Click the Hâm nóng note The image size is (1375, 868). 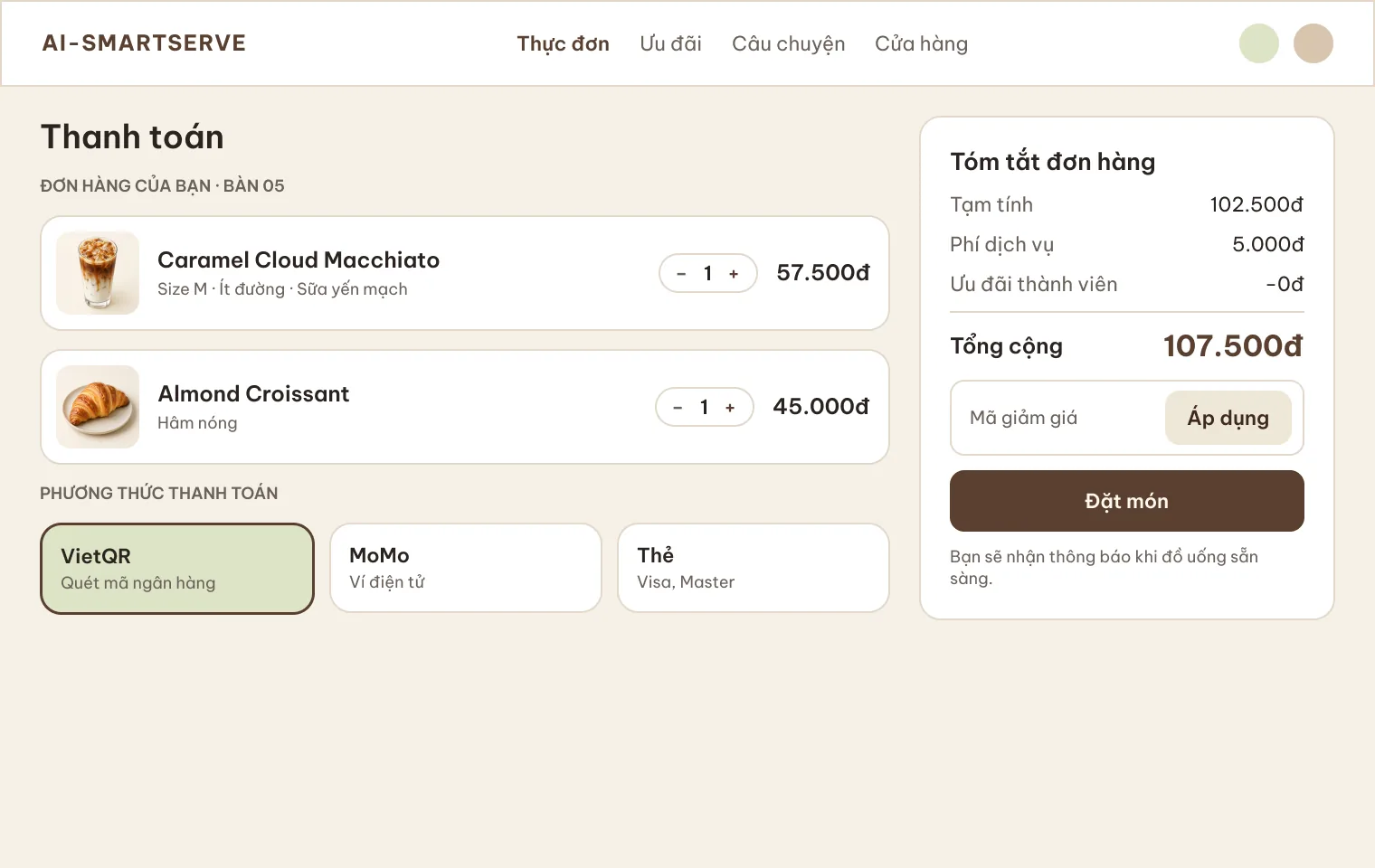tap(197, 423)
